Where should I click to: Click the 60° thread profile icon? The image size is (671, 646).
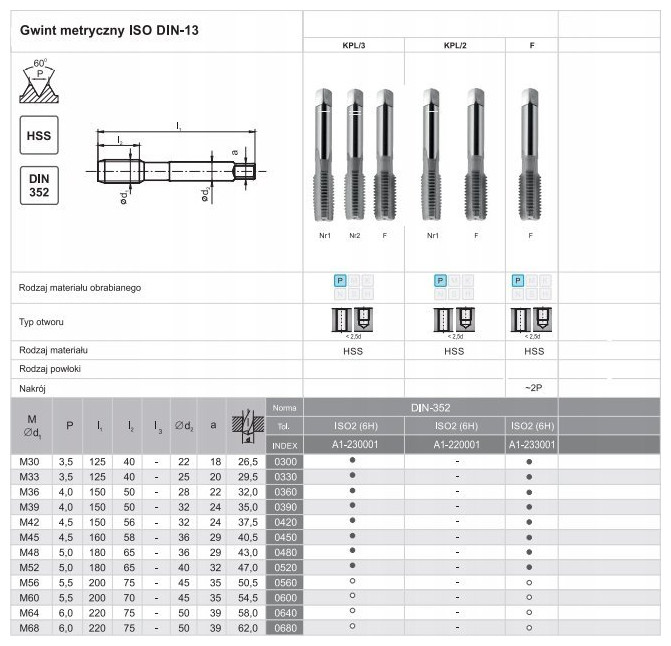coord(40,82)
